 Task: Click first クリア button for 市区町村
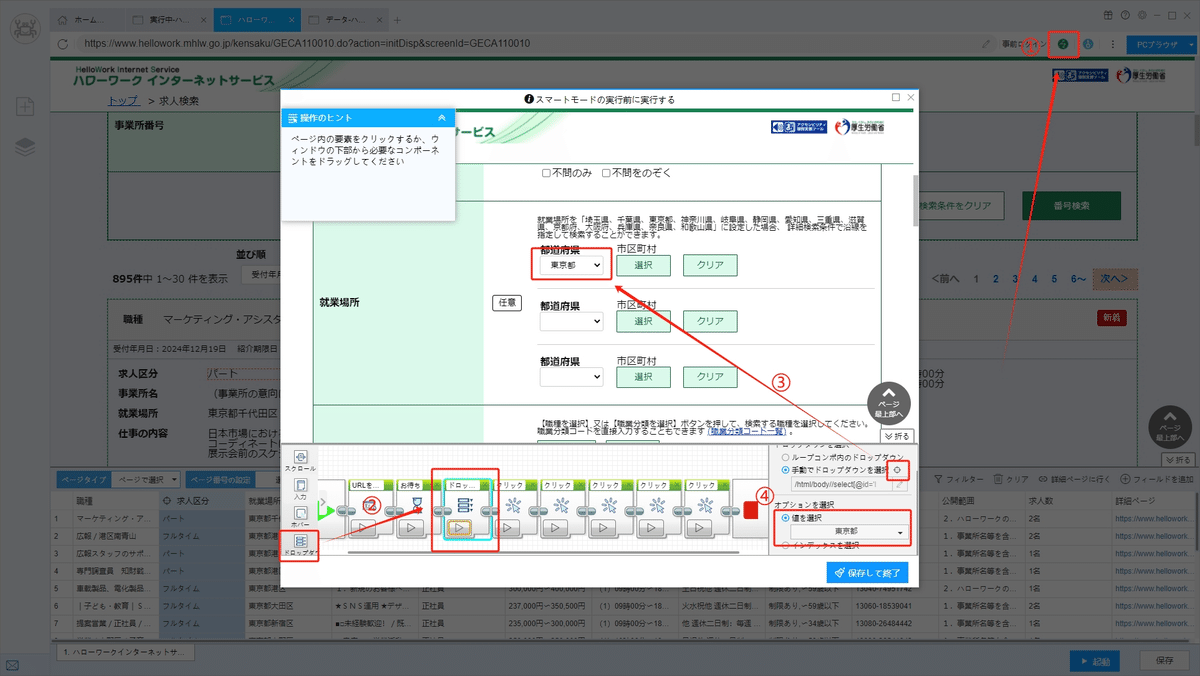point(710,266)
